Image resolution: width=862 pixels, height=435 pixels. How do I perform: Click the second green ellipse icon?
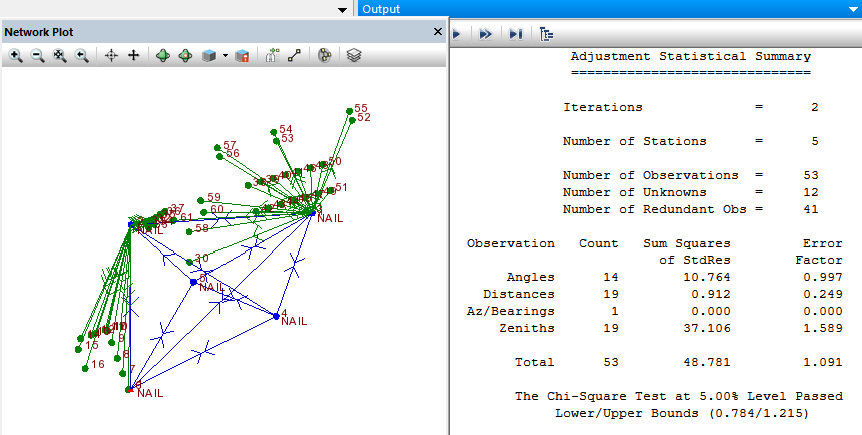(185, 56)
